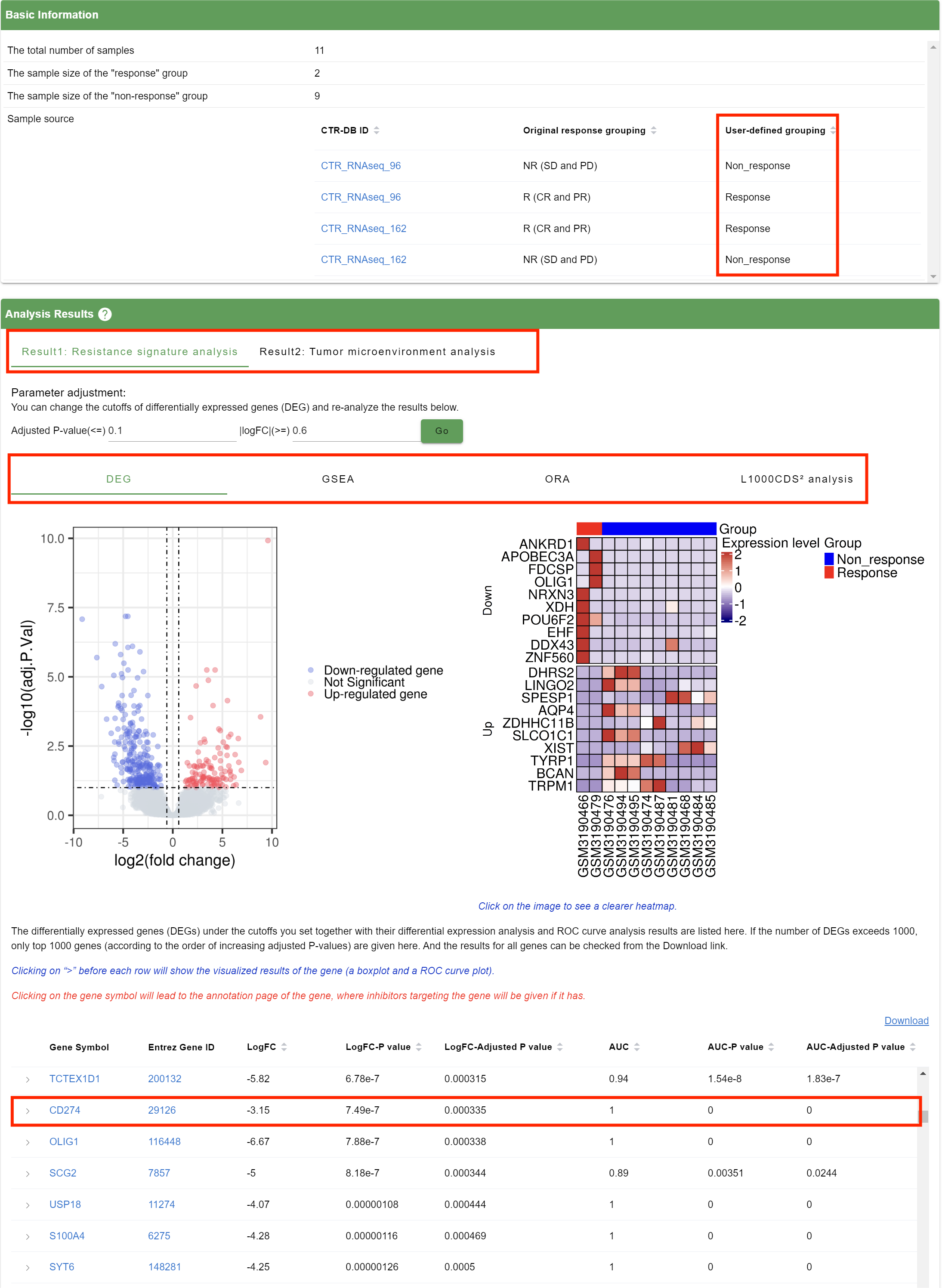
Task: Sort the LogFC-P value column
Action: pyautogui.click(x=419, y=1046)
